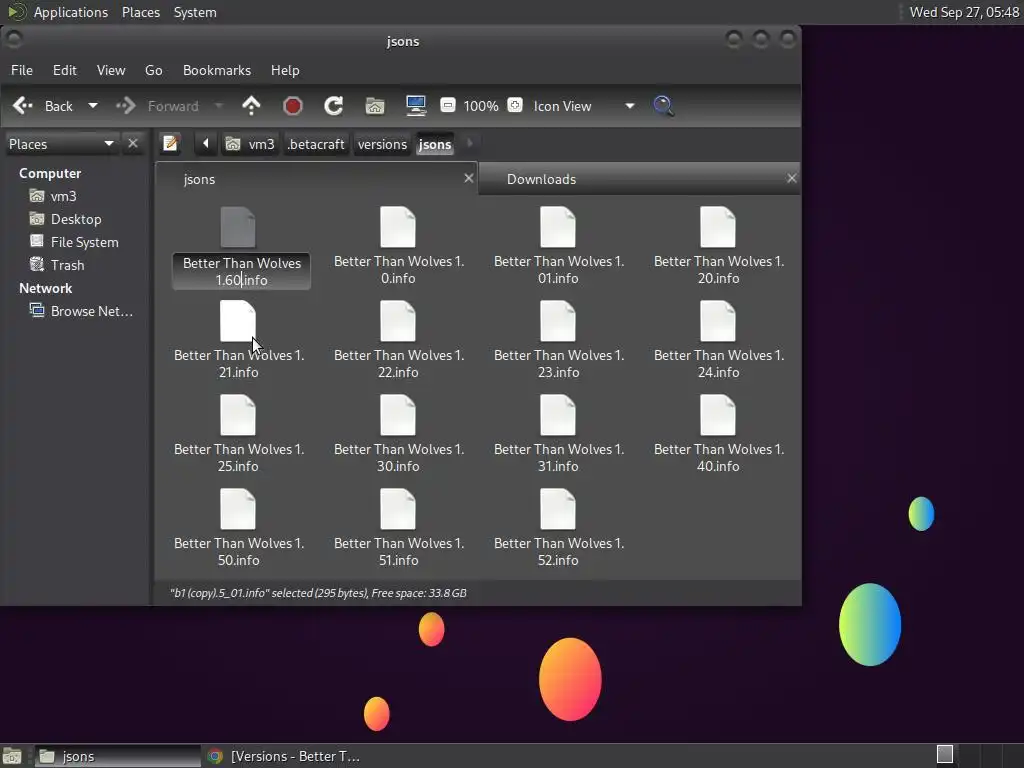
Task: Open the System menu in top panel
Action: click(x=195, y=12)
